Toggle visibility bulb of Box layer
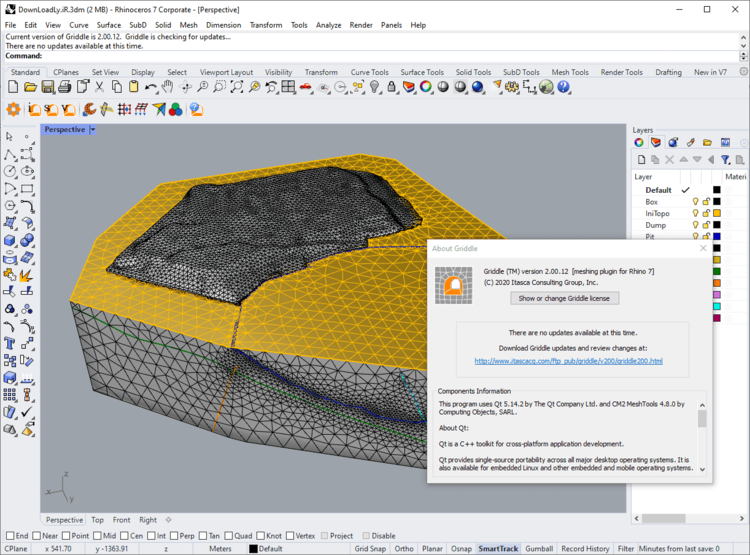Image resolution: width=750 pixels, height=555 pixels. [696, 202]
